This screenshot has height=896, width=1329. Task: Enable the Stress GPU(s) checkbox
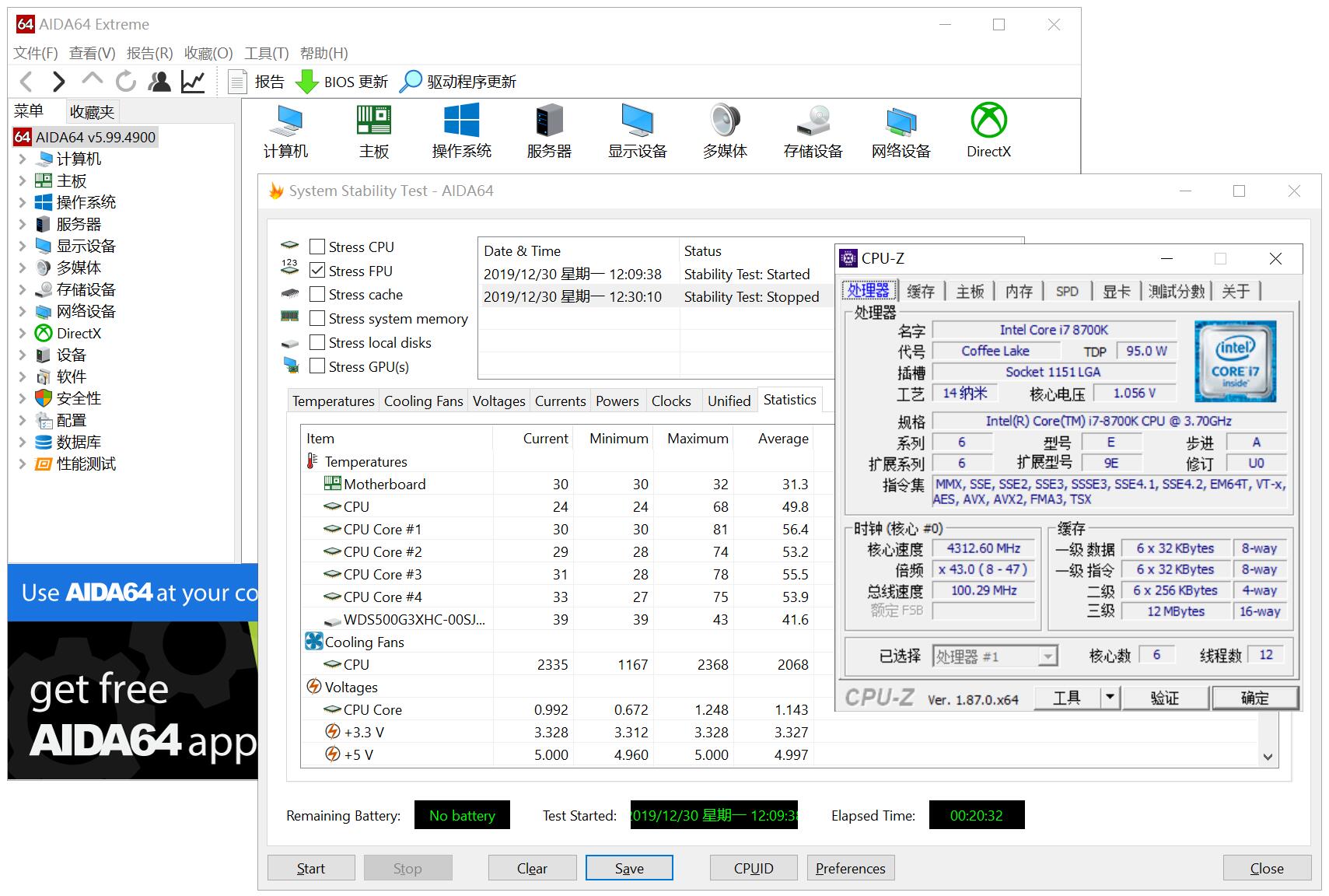tap(317, 366)
